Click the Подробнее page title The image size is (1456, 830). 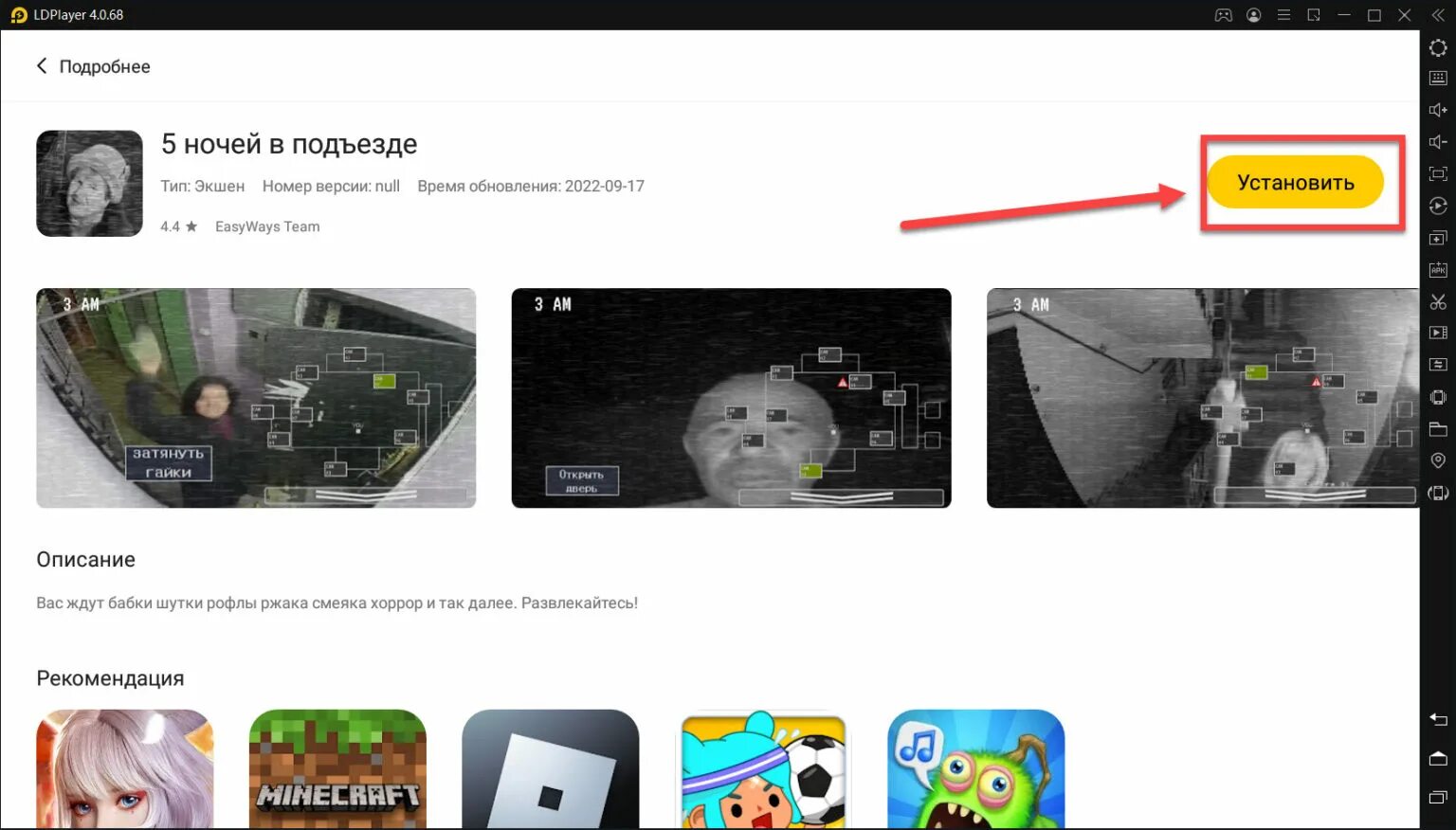click(x=104, y=66)
